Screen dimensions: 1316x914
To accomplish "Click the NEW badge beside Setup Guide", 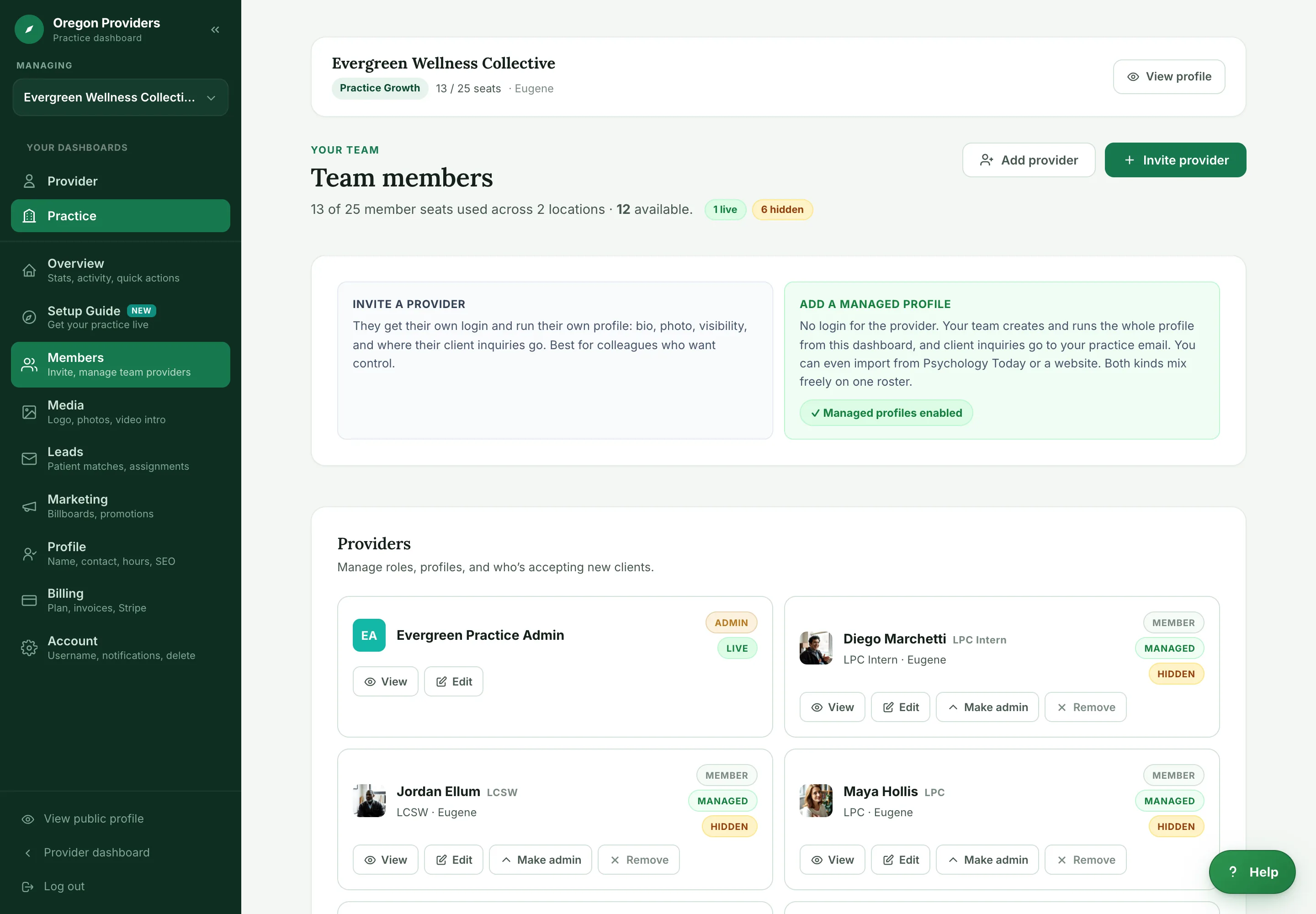I will point(142,311).
